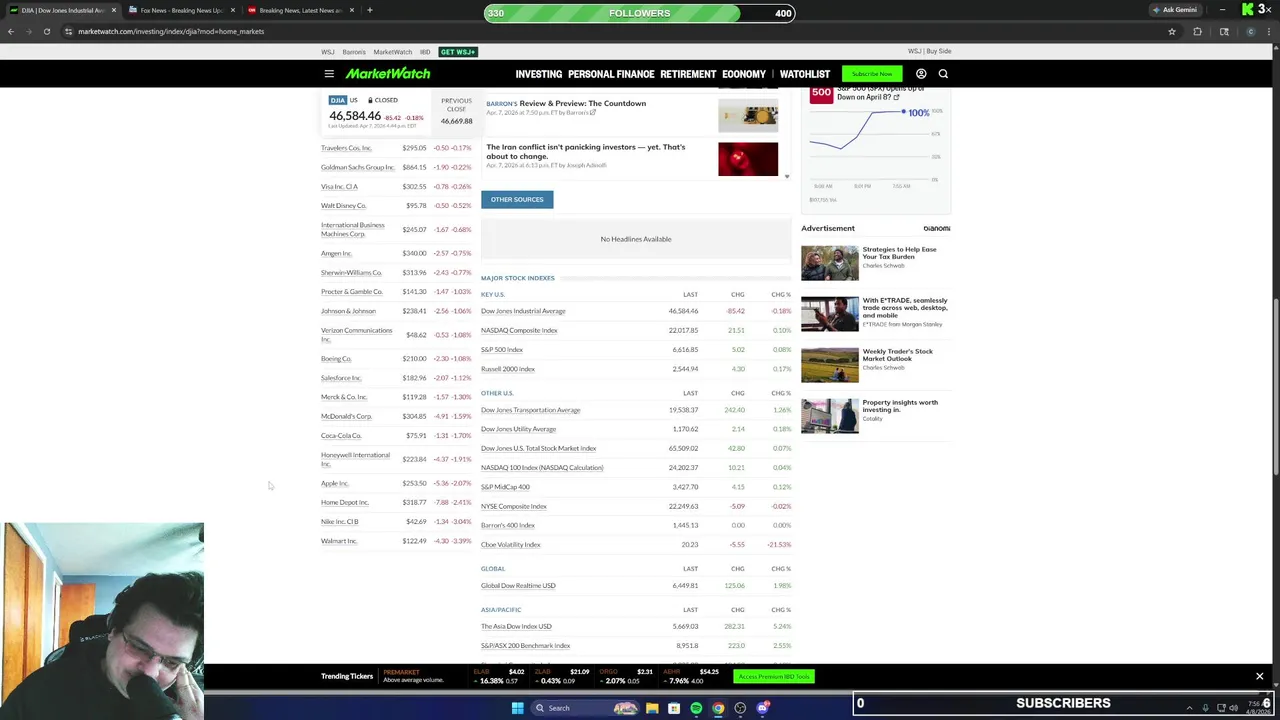Open Apple Inc. stock quote
Image resolution: width=1280 pixels, height=720 pixels.
pos(334,483)
